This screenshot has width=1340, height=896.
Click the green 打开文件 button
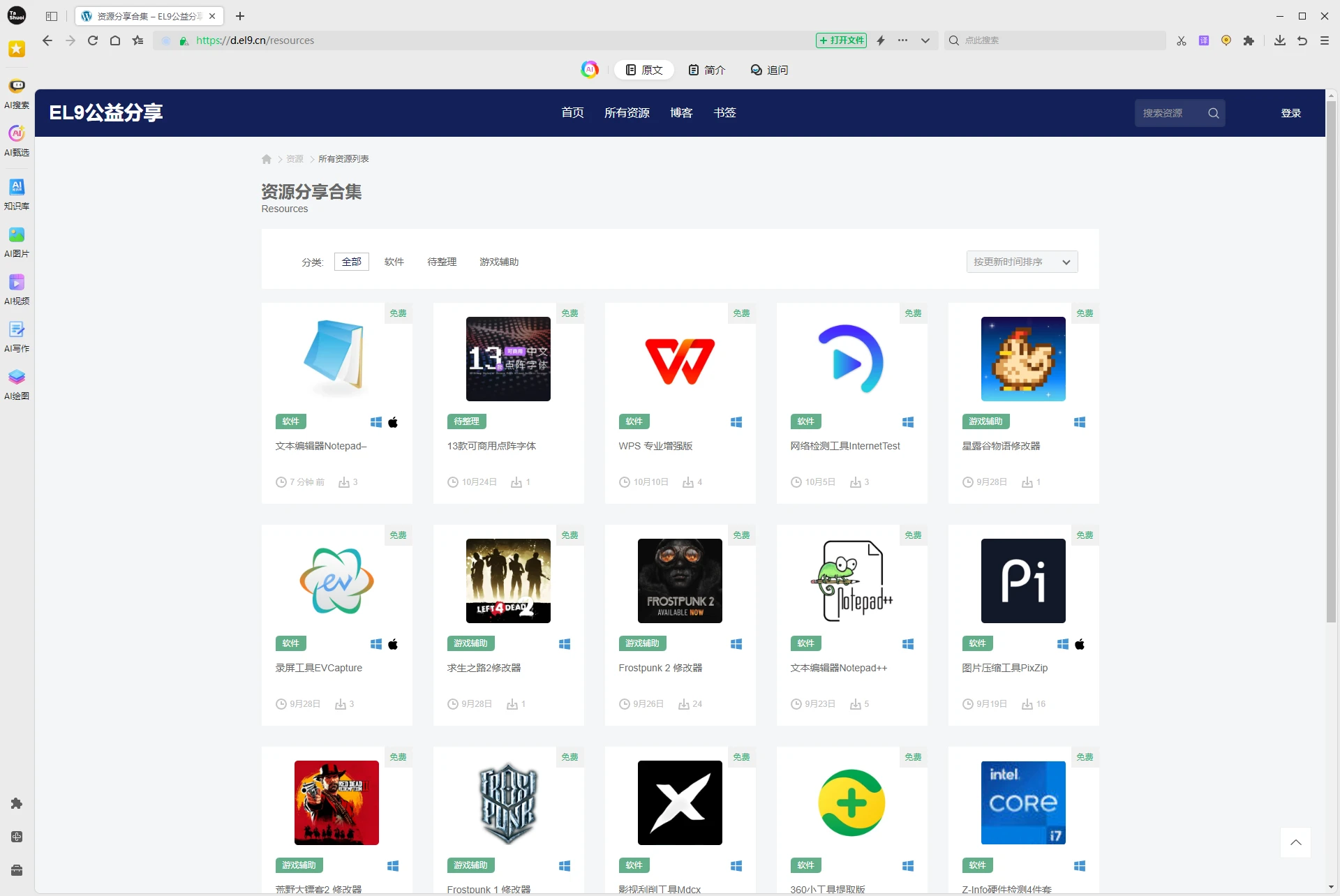(841, 40)
